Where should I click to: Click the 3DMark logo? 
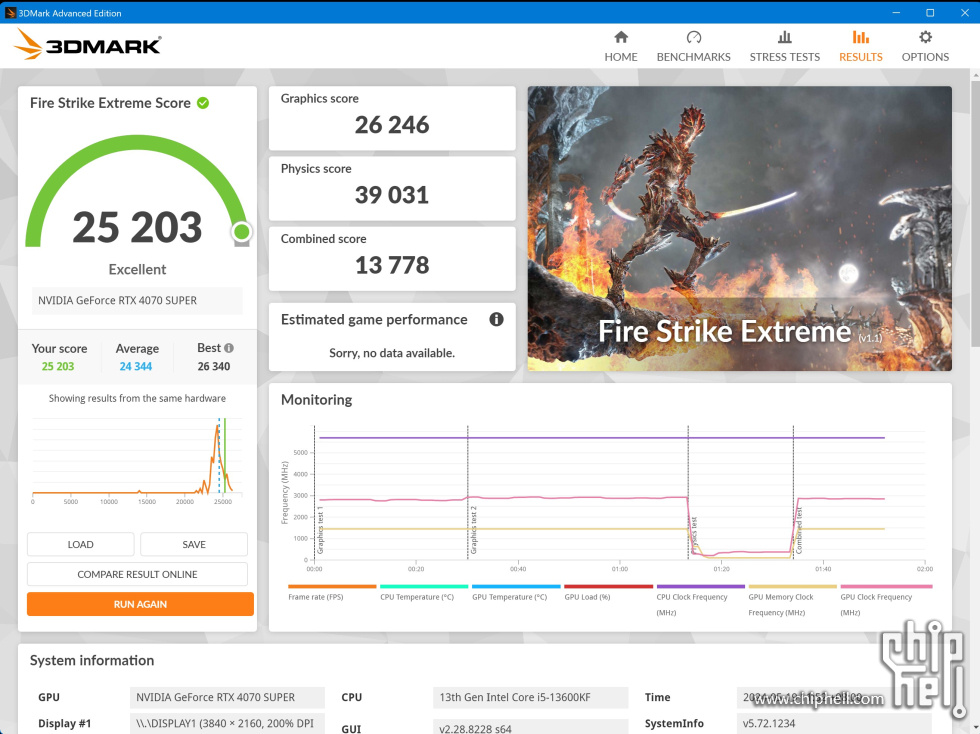point(88,44)
